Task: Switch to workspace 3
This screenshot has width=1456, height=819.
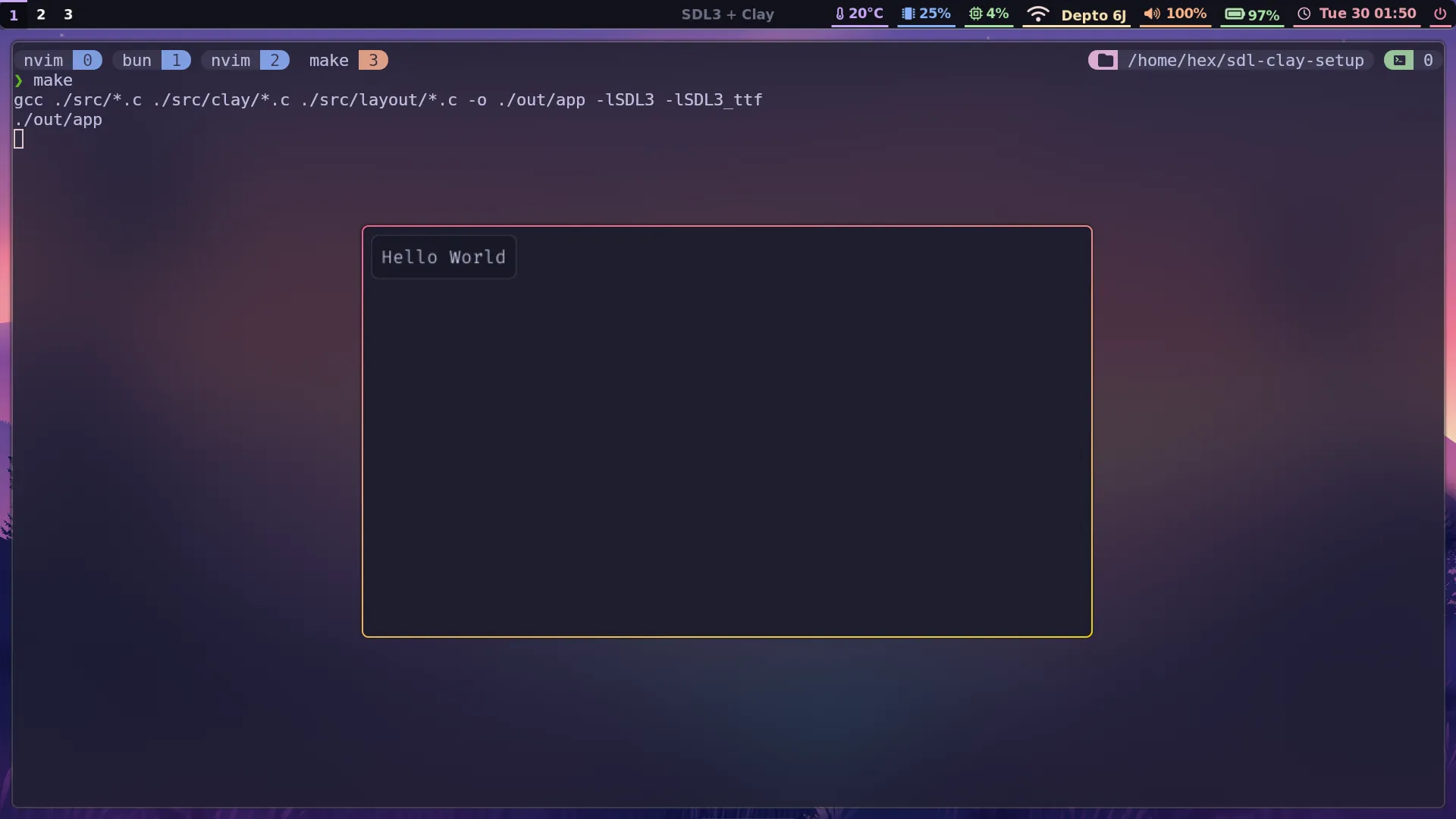Action: [x=68, y=14]
